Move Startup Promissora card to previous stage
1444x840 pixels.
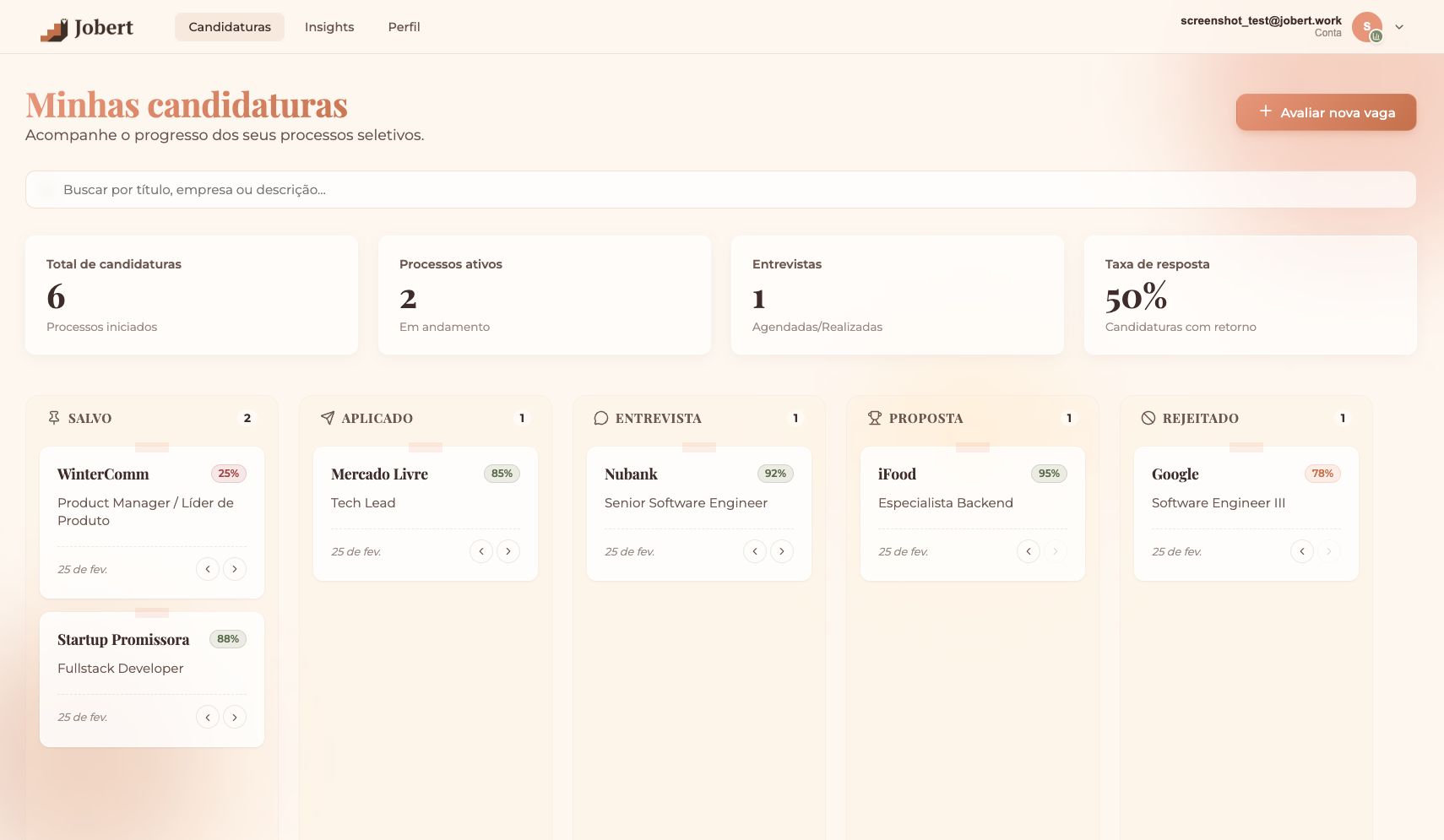[x=208, y=717]
